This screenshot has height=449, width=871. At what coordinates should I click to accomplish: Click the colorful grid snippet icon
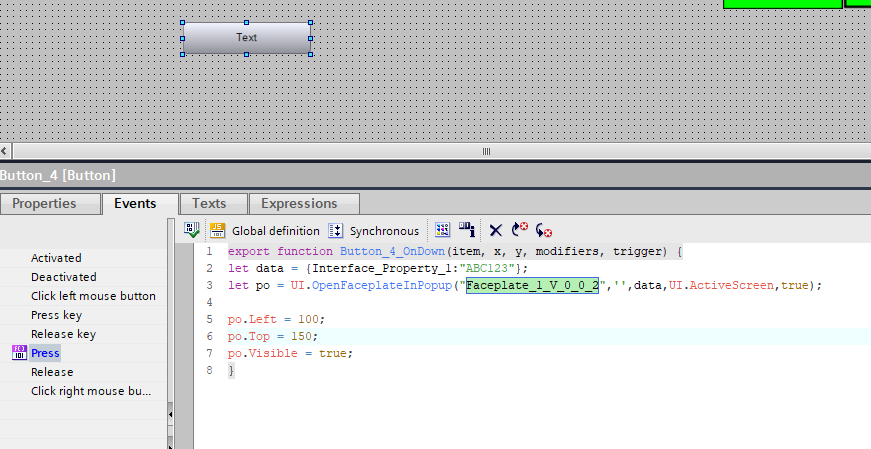click(x=443, y=230)
